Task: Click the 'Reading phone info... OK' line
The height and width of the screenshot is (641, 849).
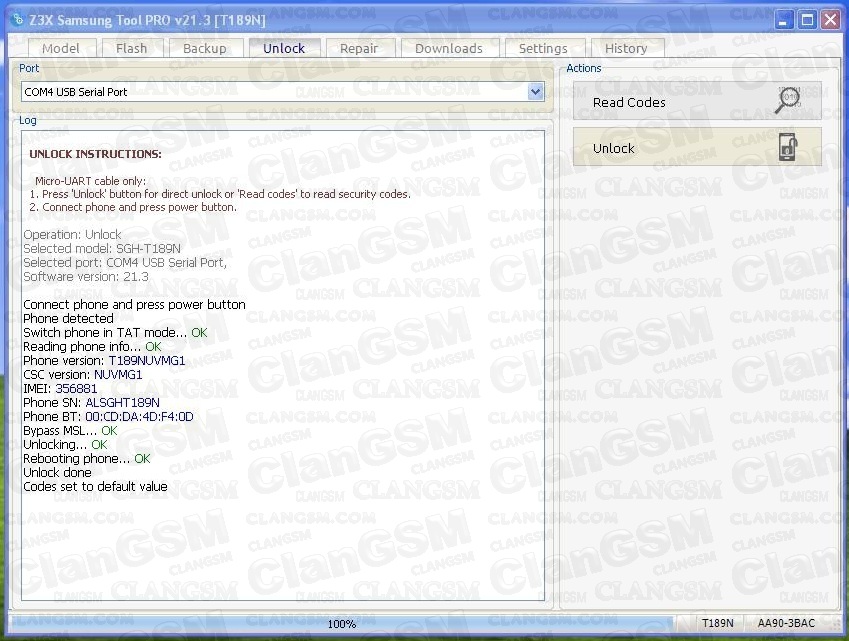Action: (92, 346)
